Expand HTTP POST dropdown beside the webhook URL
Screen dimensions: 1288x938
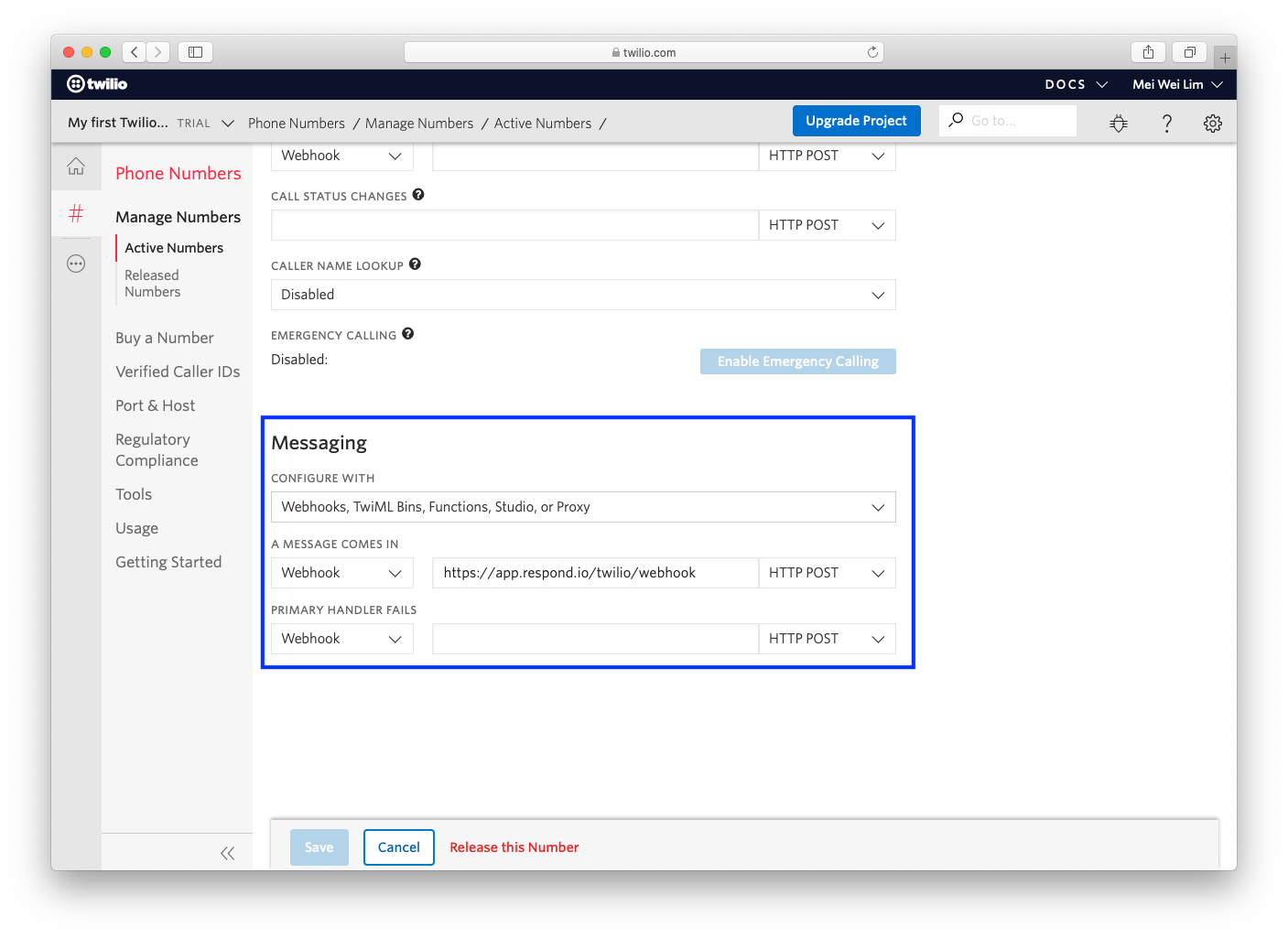click(827, 572)
